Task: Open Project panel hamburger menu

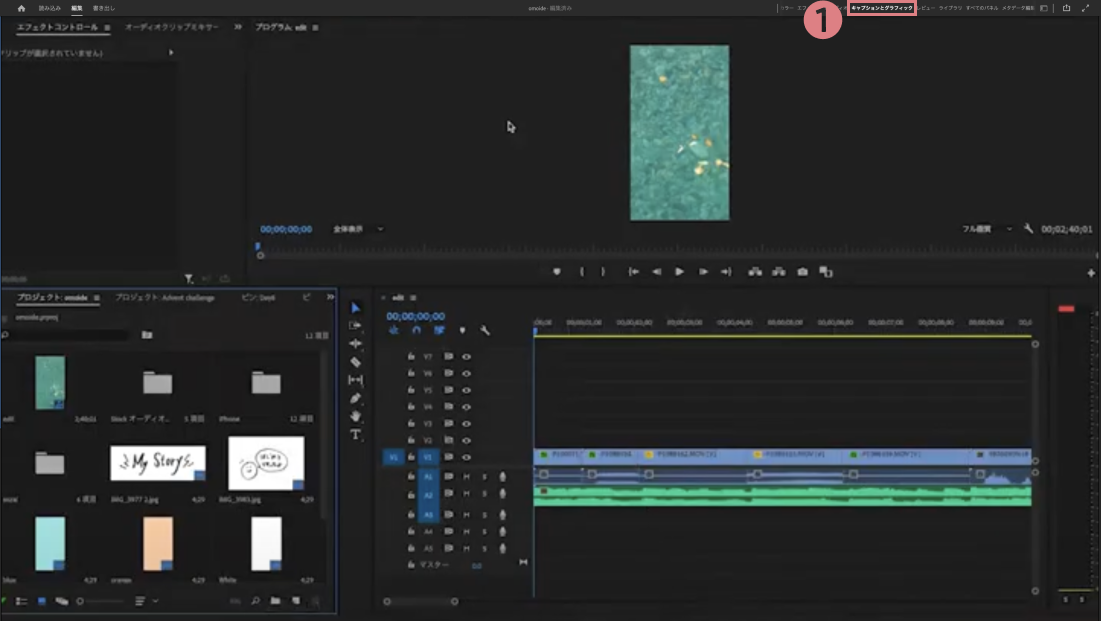Action: [96, 298]
